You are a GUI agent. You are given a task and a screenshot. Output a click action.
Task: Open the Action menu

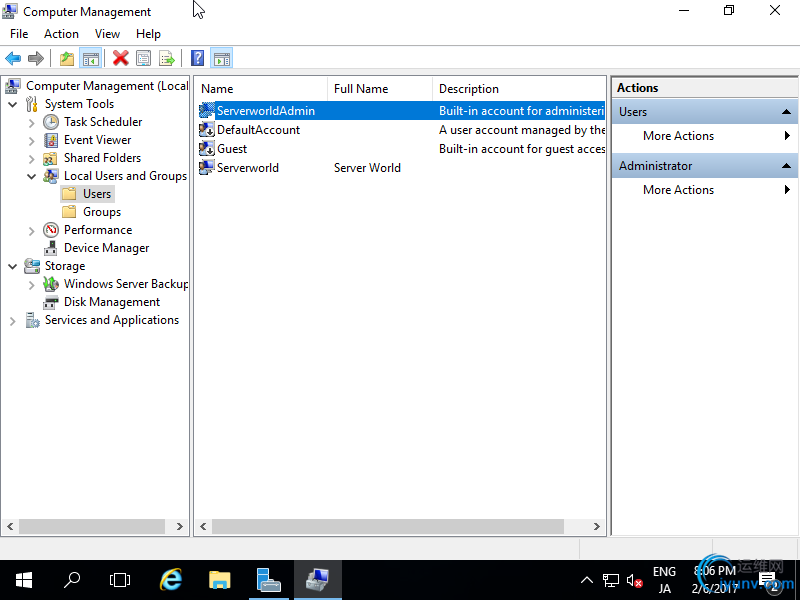61,34
